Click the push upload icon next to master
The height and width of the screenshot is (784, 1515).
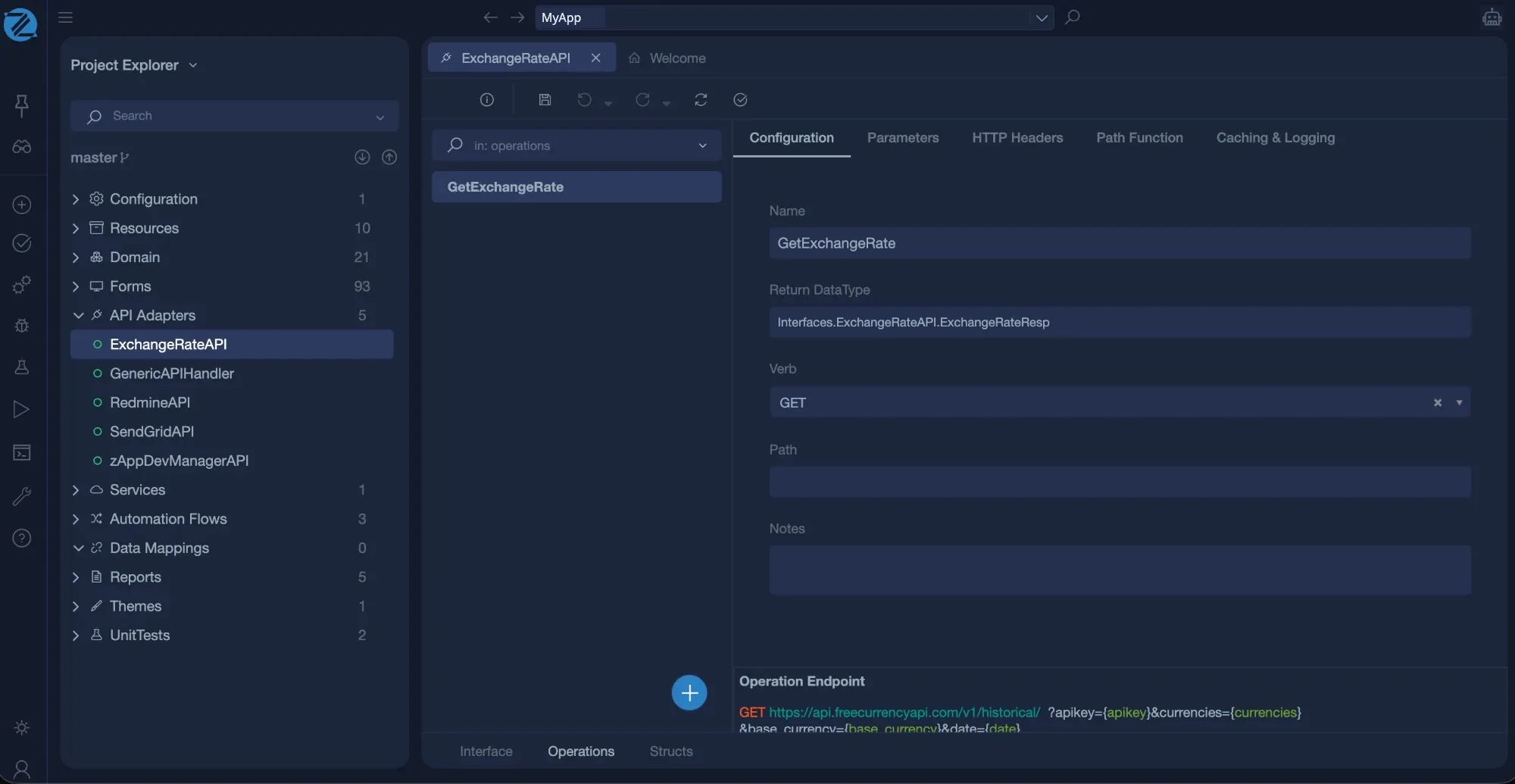389,157
